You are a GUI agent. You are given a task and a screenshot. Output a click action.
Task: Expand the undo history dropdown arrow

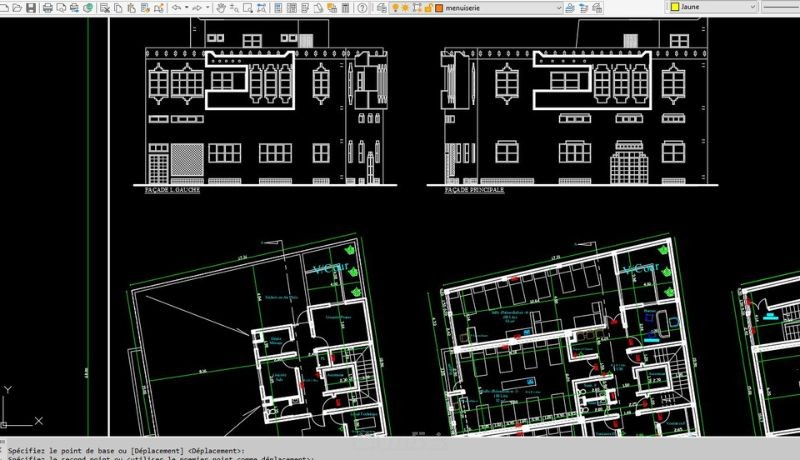[187, 8]
